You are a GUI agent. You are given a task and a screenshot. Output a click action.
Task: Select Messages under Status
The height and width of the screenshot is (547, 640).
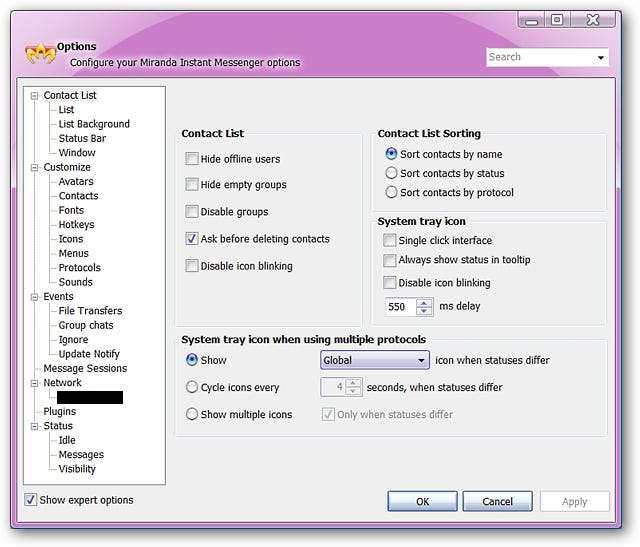(x=81, y=455)
